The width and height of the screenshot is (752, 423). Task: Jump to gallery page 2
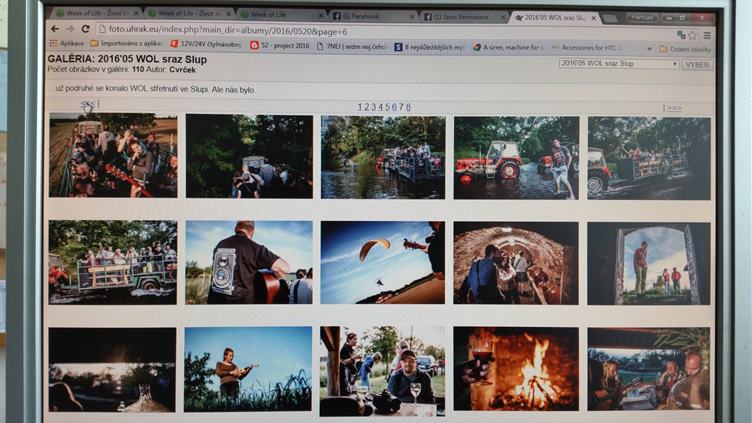point(366,107)
